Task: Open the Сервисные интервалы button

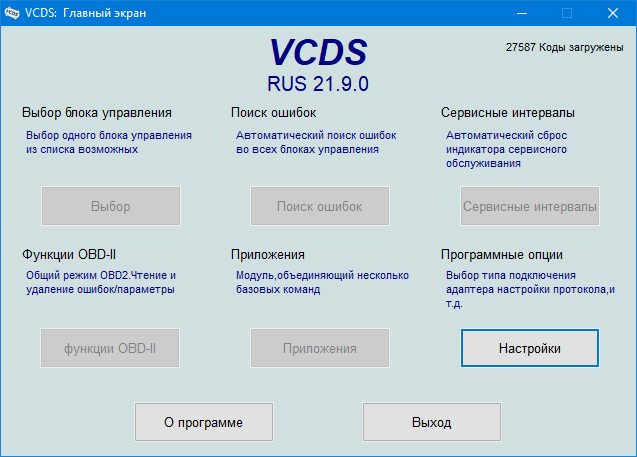Action: (x=530, y=206)
